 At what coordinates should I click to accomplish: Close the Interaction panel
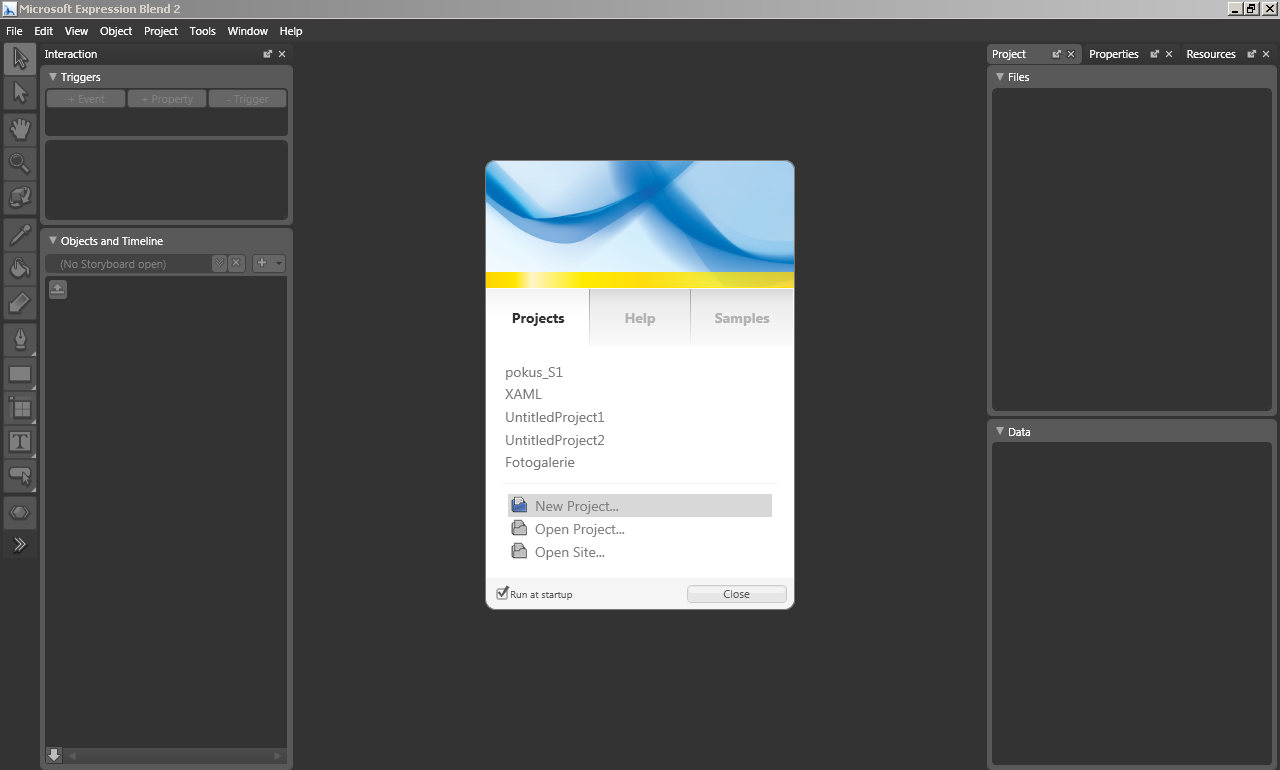pos(282,54)
